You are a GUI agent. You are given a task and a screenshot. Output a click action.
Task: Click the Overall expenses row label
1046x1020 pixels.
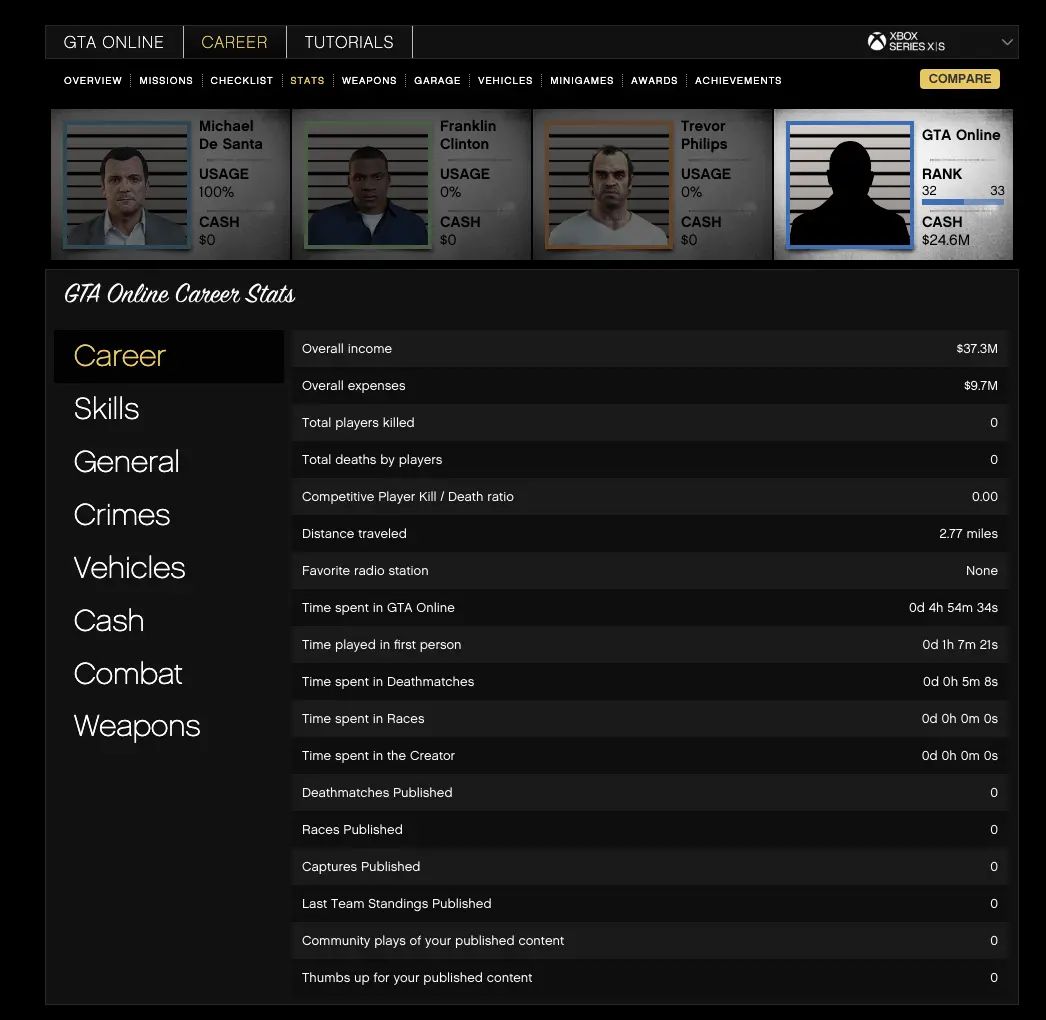tap(354, 386)
